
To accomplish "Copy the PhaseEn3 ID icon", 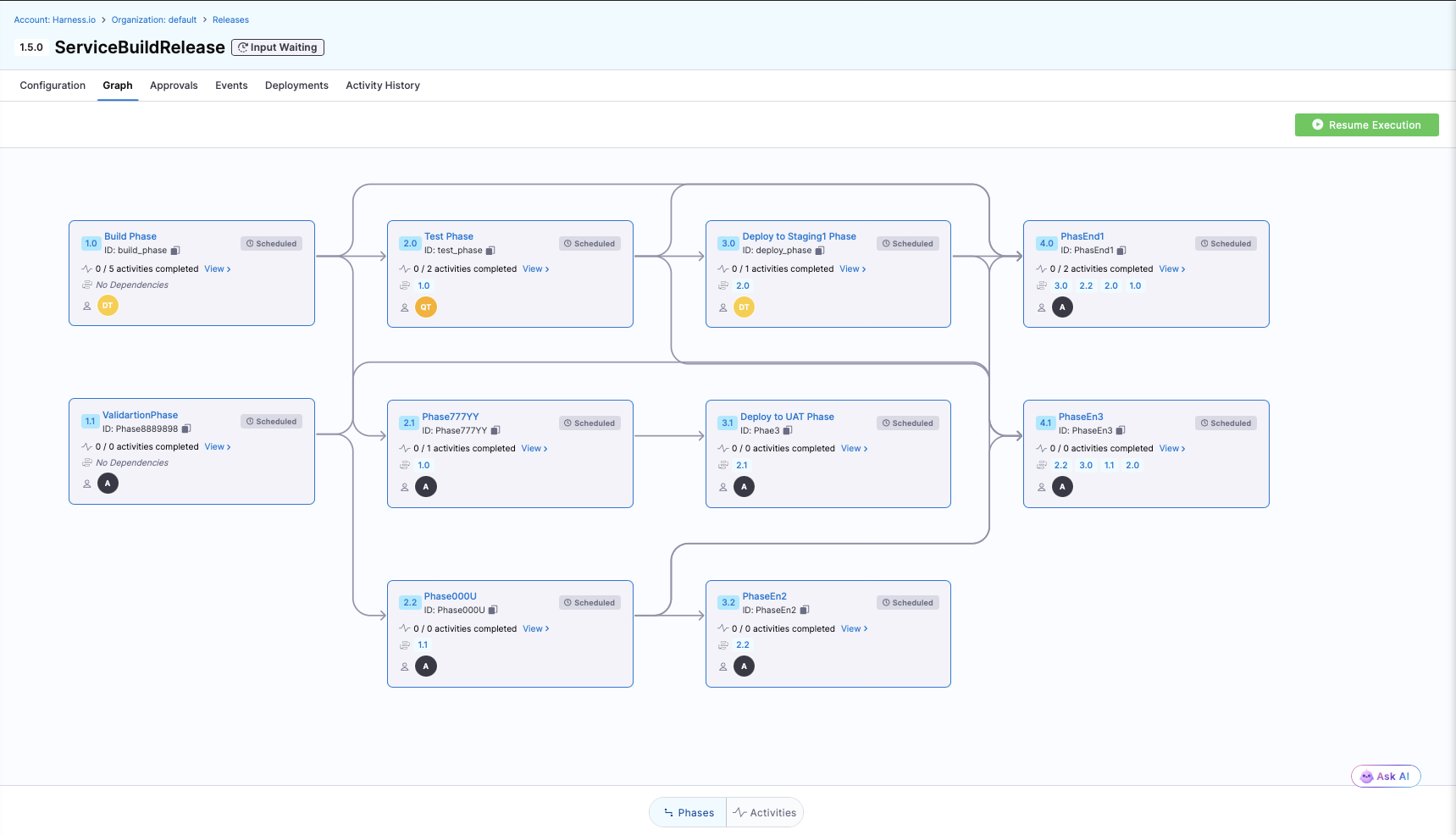I will 1121,430.
